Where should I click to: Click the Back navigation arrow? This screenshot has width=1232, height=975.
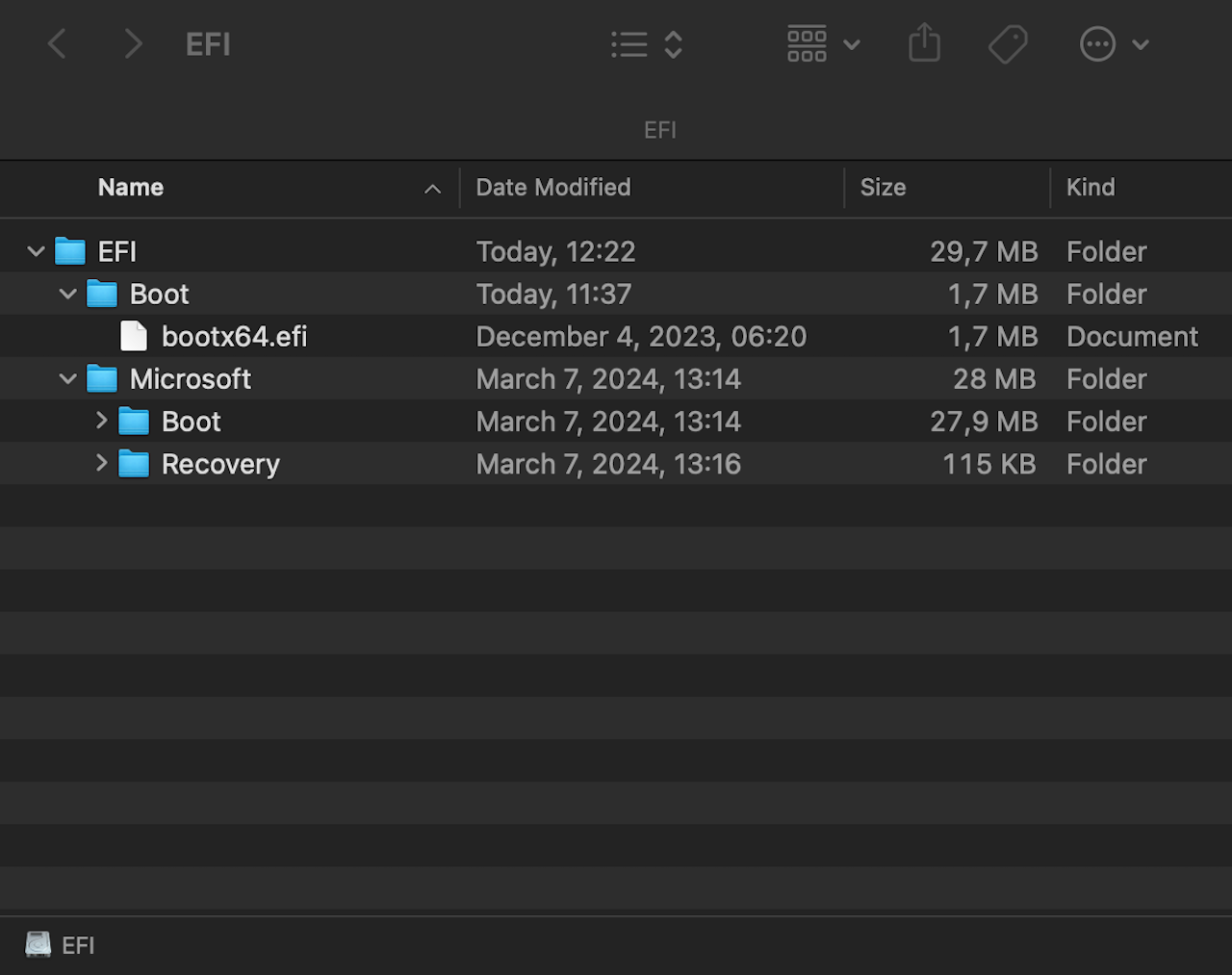(x=58, y=44)
